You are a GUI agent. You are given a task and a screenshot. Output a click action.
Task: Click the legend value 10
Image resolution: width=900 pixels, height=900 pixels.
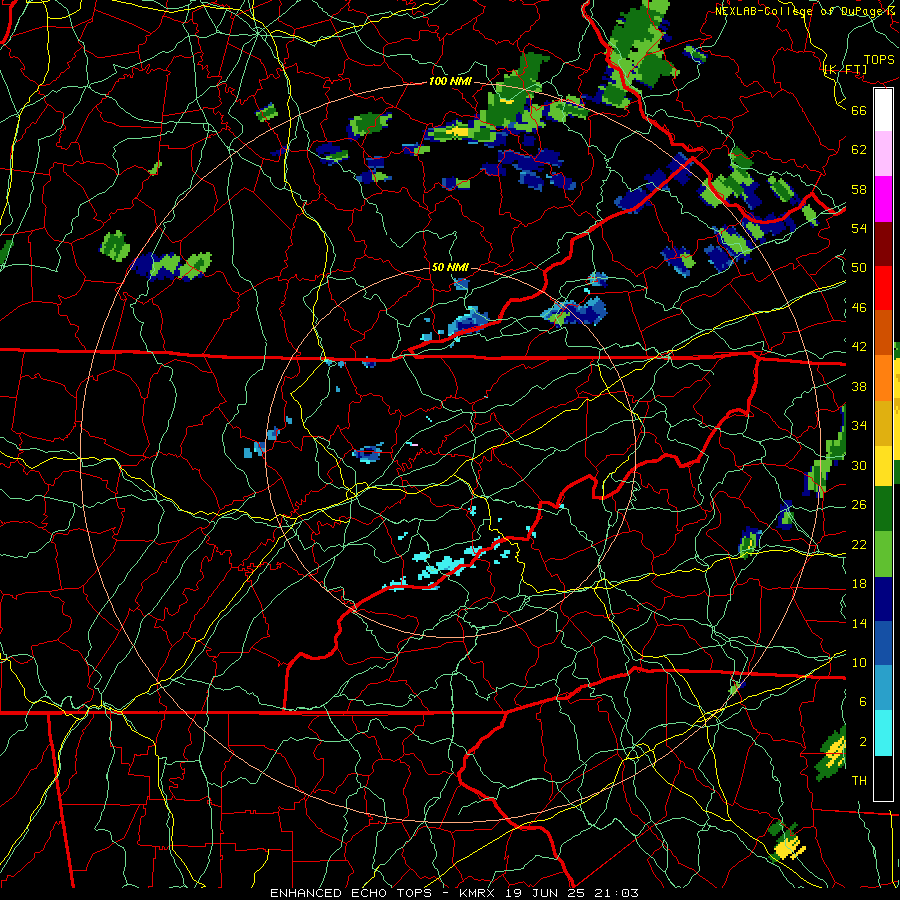pyautogui.click(x=859, y=662)
